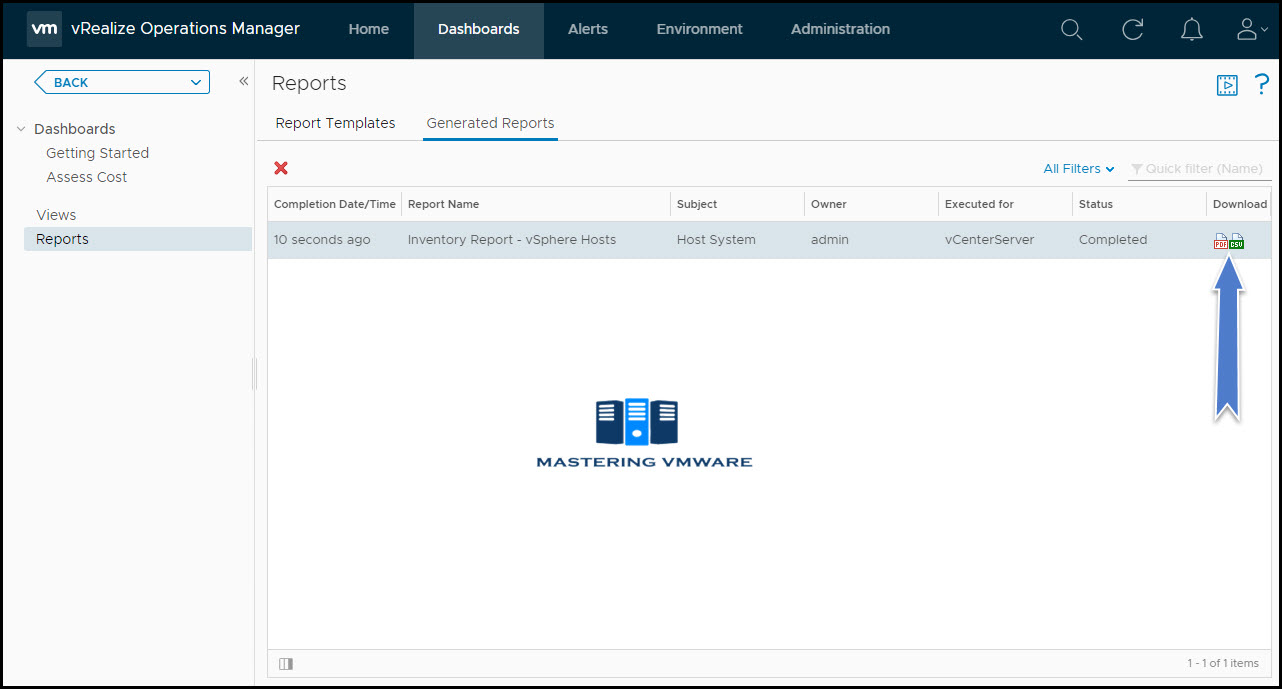Click the column chooser icon at the bottom left
Image resolution: width=1282 pixels, height=689 pixels.
(286, 663)
